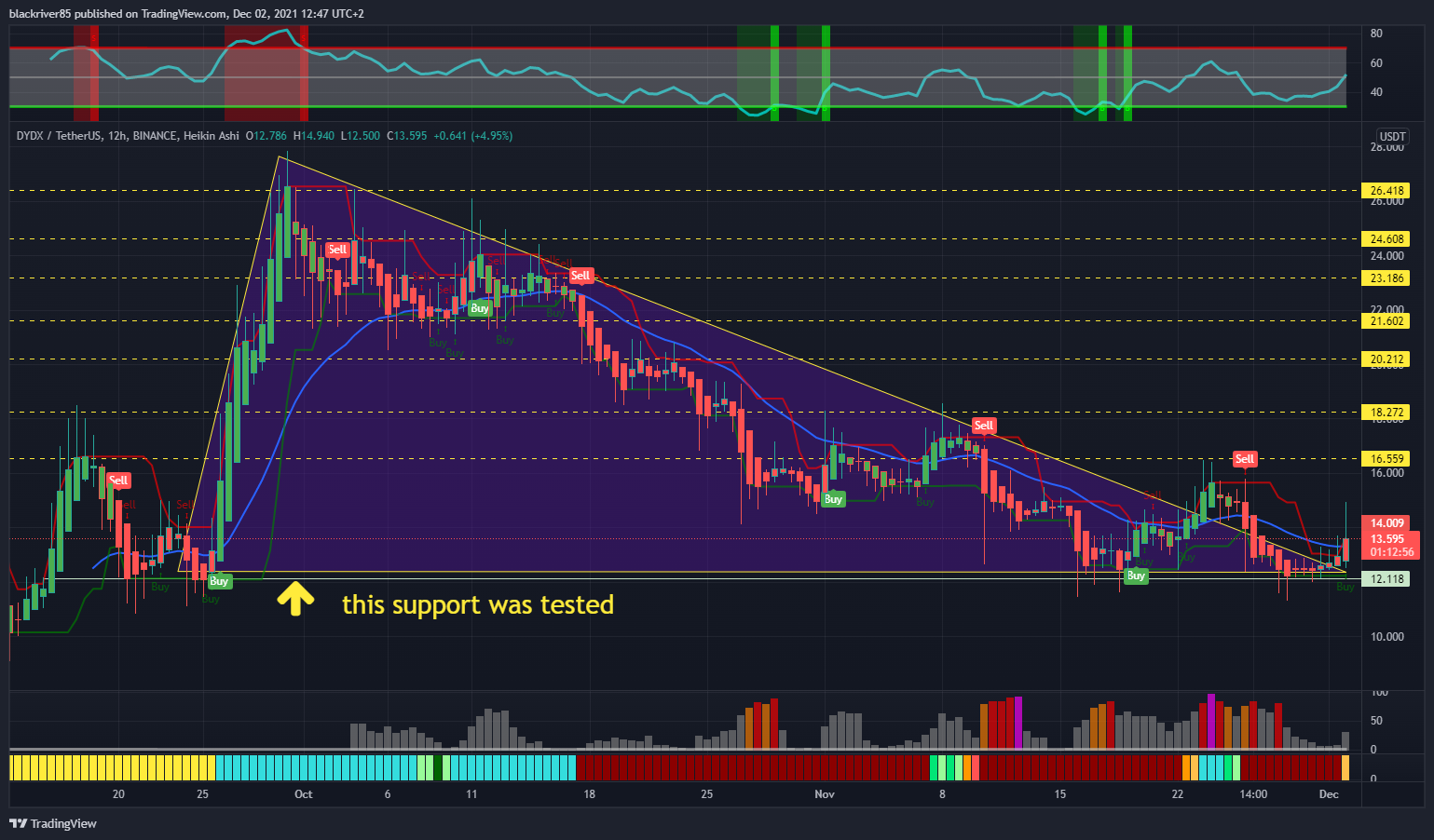1434x840 pixels.
Task: Click the blackriver85 author name in header
Action: pyautogui.click(x=40, y=14)
